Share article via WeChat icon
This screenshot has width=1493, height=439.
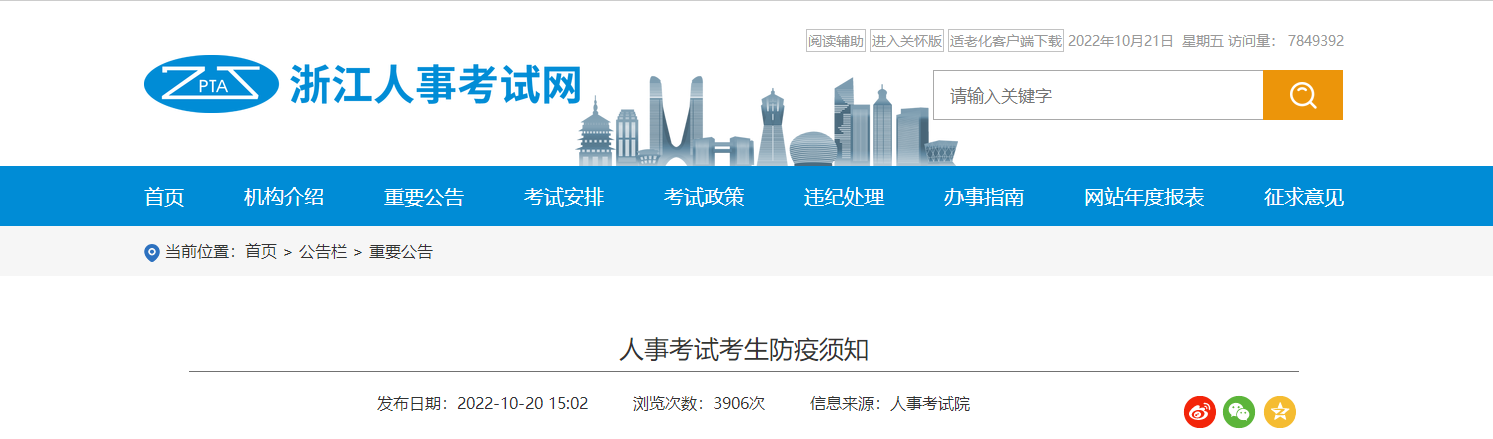pos(1239,411)
